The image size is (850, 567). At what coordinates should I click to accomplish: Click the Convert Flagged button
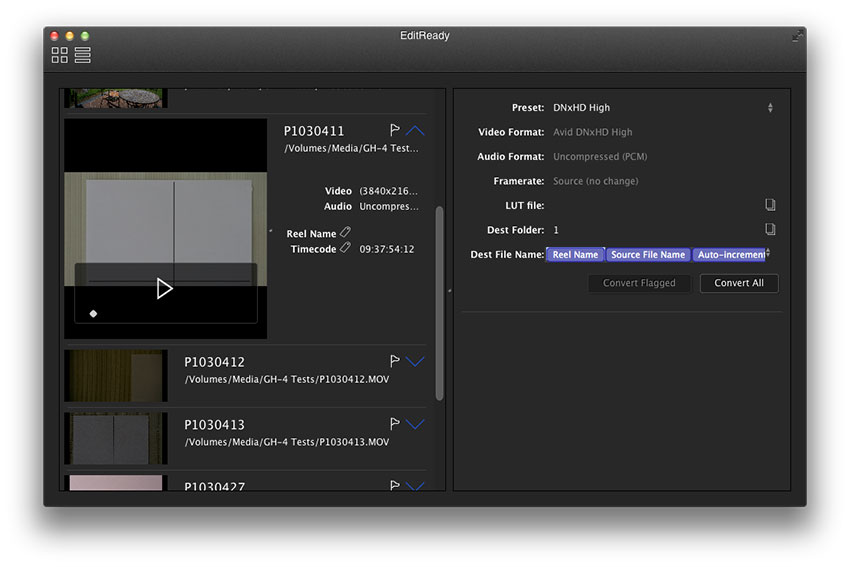639,283
